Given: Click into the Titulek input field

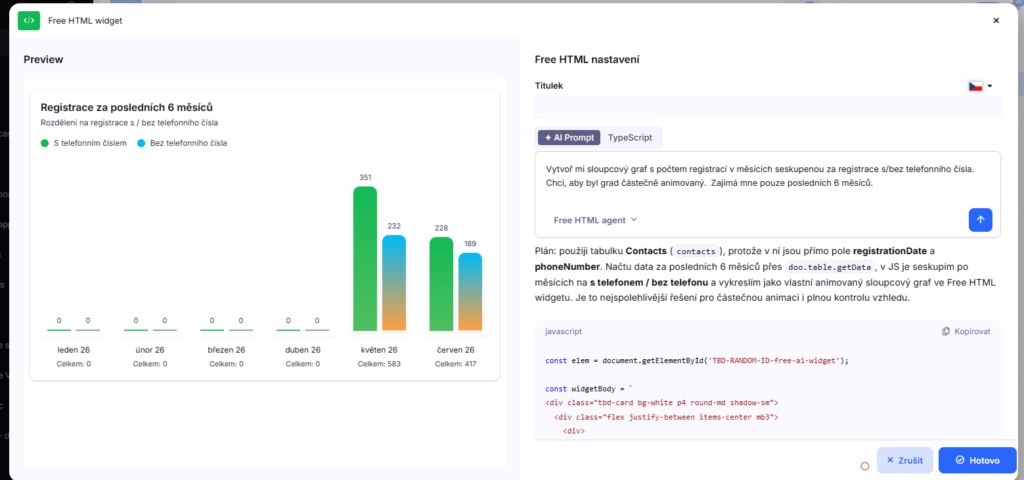Looking at the screenshot, I should click(767, 107).
